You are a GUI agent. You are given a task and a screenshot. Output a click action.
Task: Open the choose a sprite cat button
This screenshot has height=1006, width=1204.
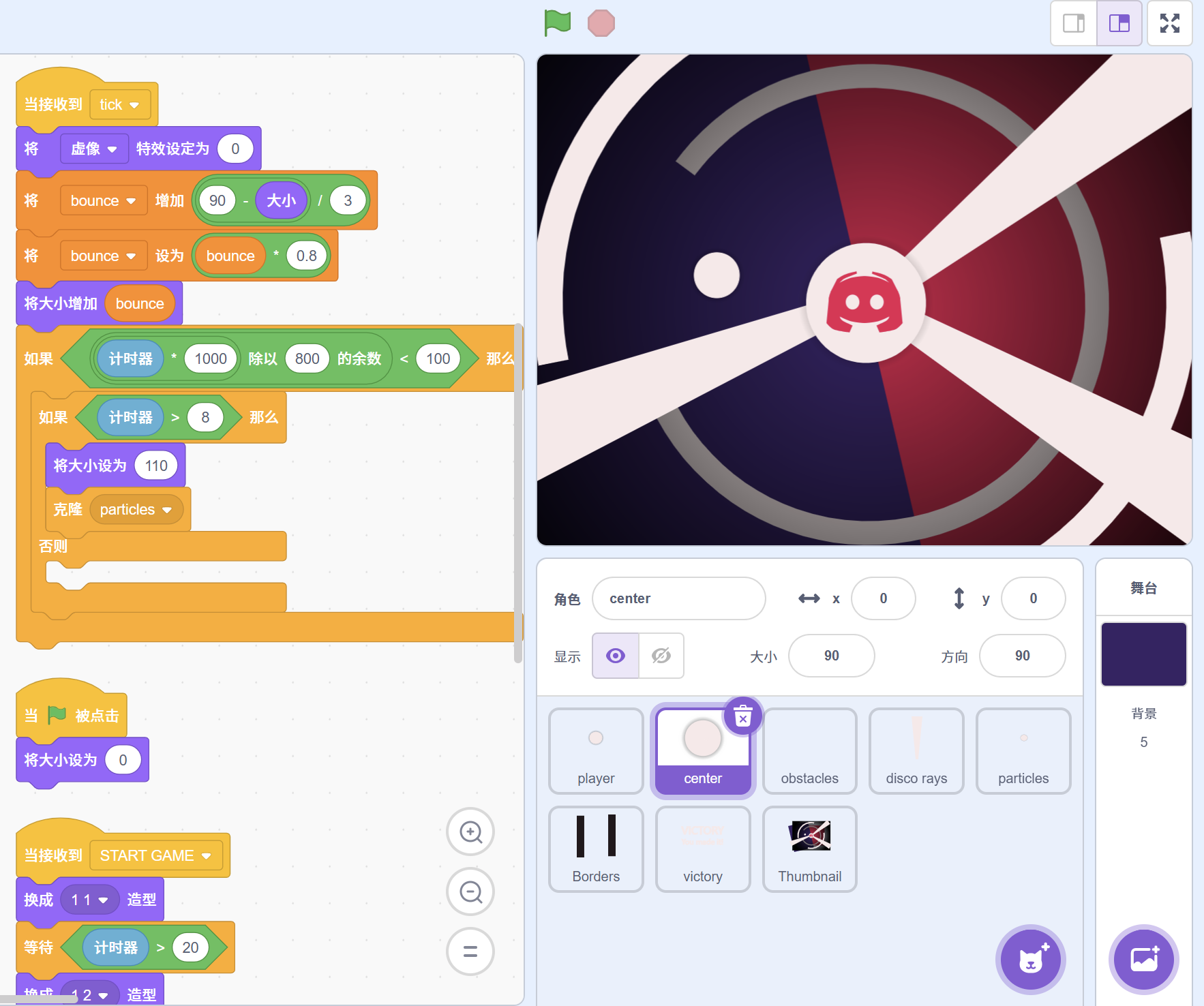point(1030,960)
